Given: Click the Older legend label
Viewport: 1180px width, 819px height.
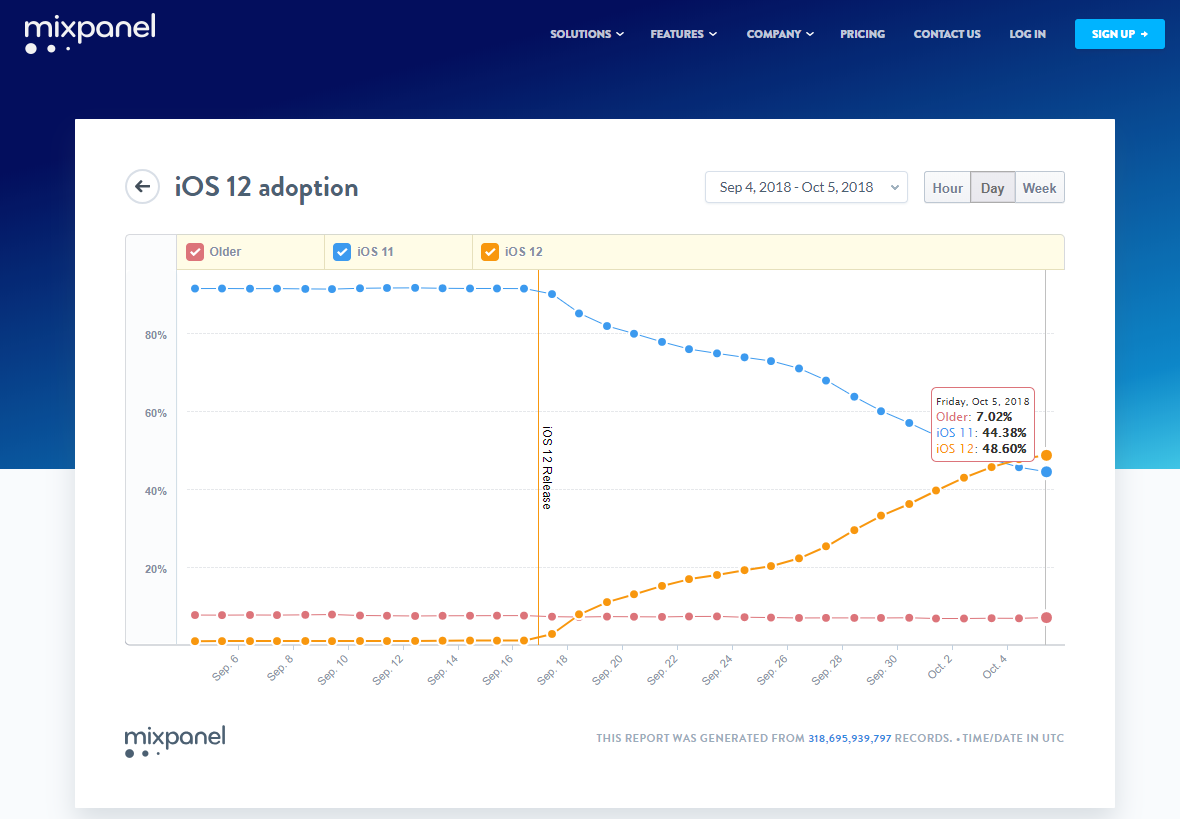Looking at the screenshot, I should point(225,251).
